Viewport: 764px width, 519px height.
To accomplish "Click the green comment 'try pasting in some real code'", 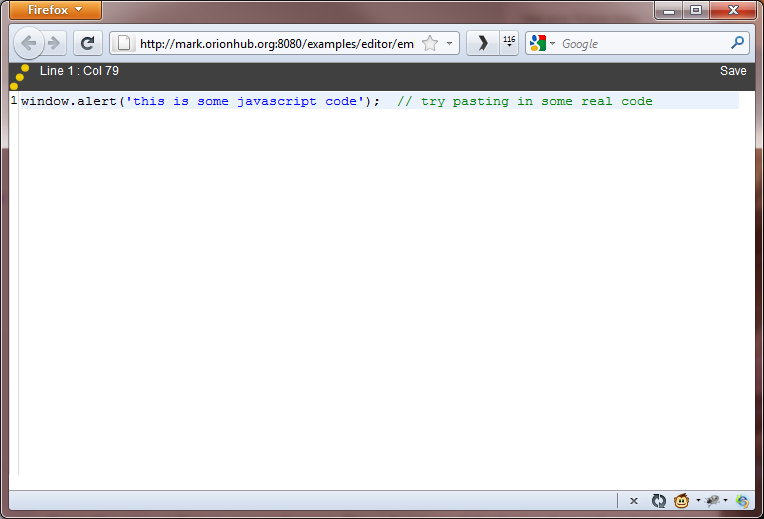I will click(536, 101).
